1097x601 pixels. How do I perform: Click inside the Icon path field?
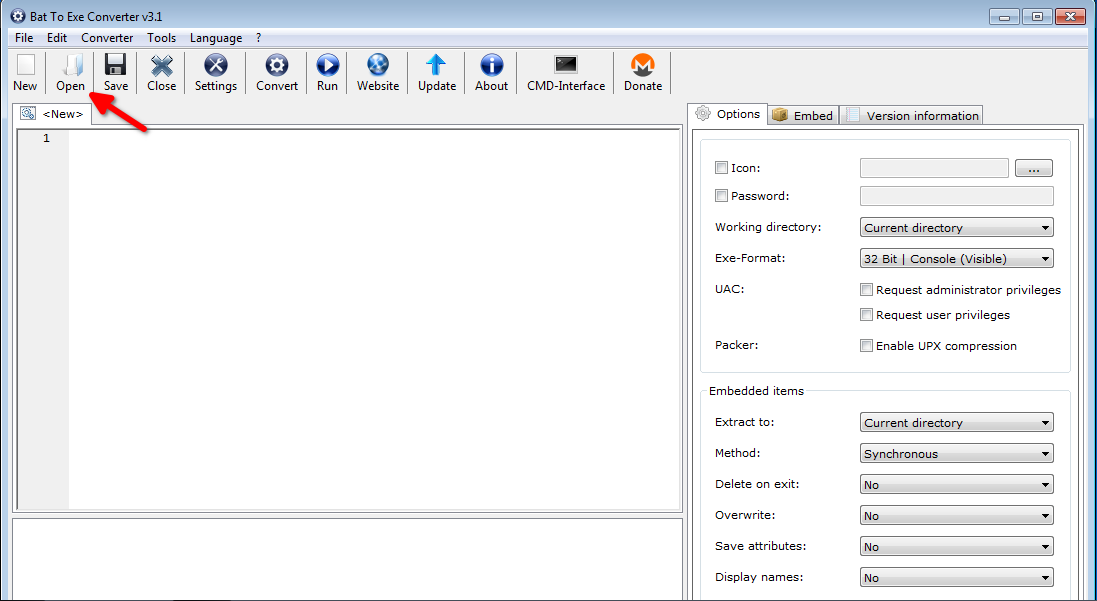point(934,168)
